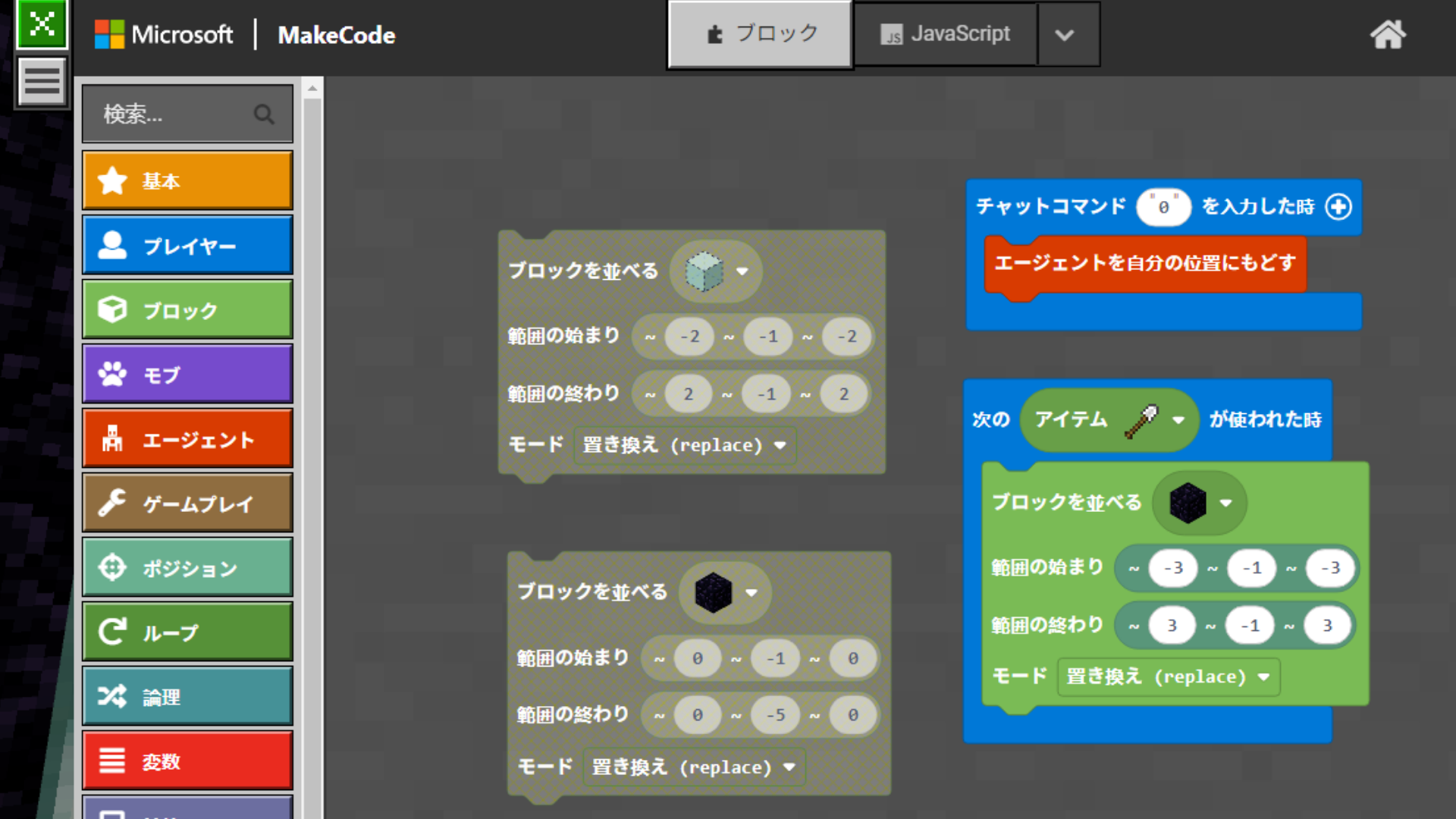
Task: Expand block type dropdown on top gray block
Action: click(742, 271)
